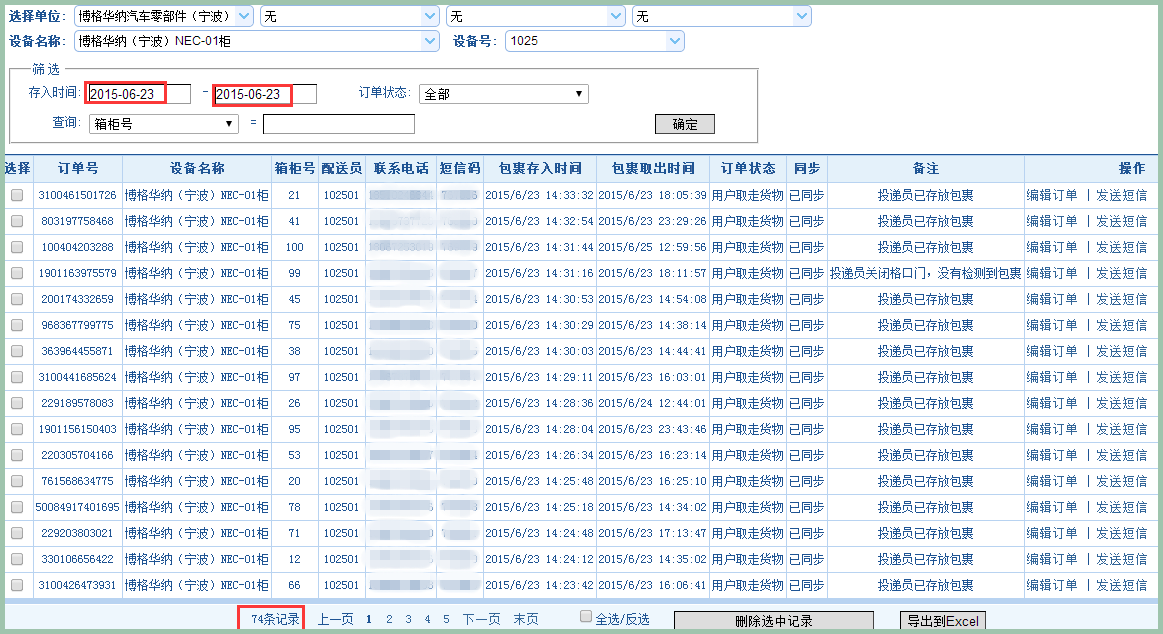Open the 选择单位 company dropdown
This screenshot has height=634, width=1163.
tap(164, 16)
